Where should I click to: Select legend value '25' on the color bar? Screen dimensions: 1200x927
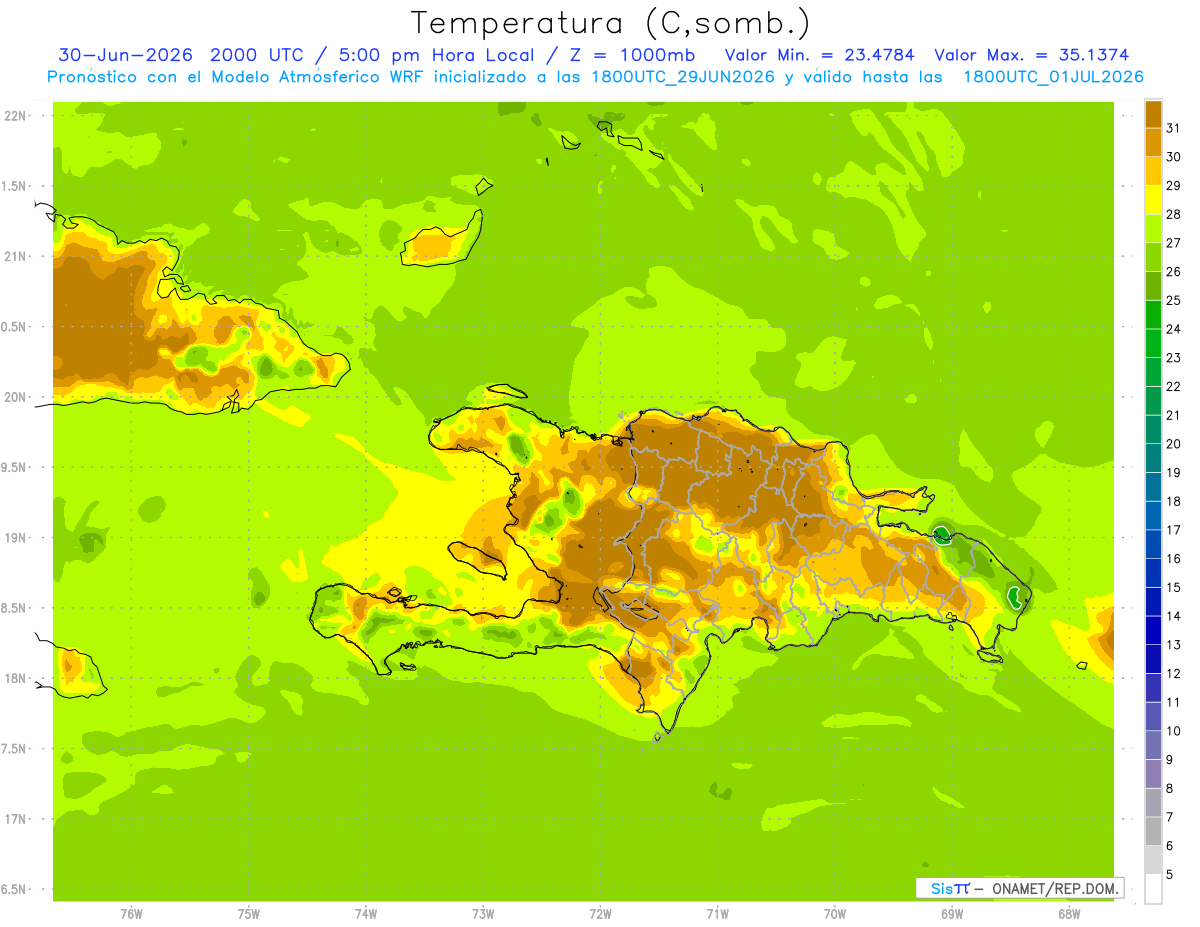(x=1173, y=300)
